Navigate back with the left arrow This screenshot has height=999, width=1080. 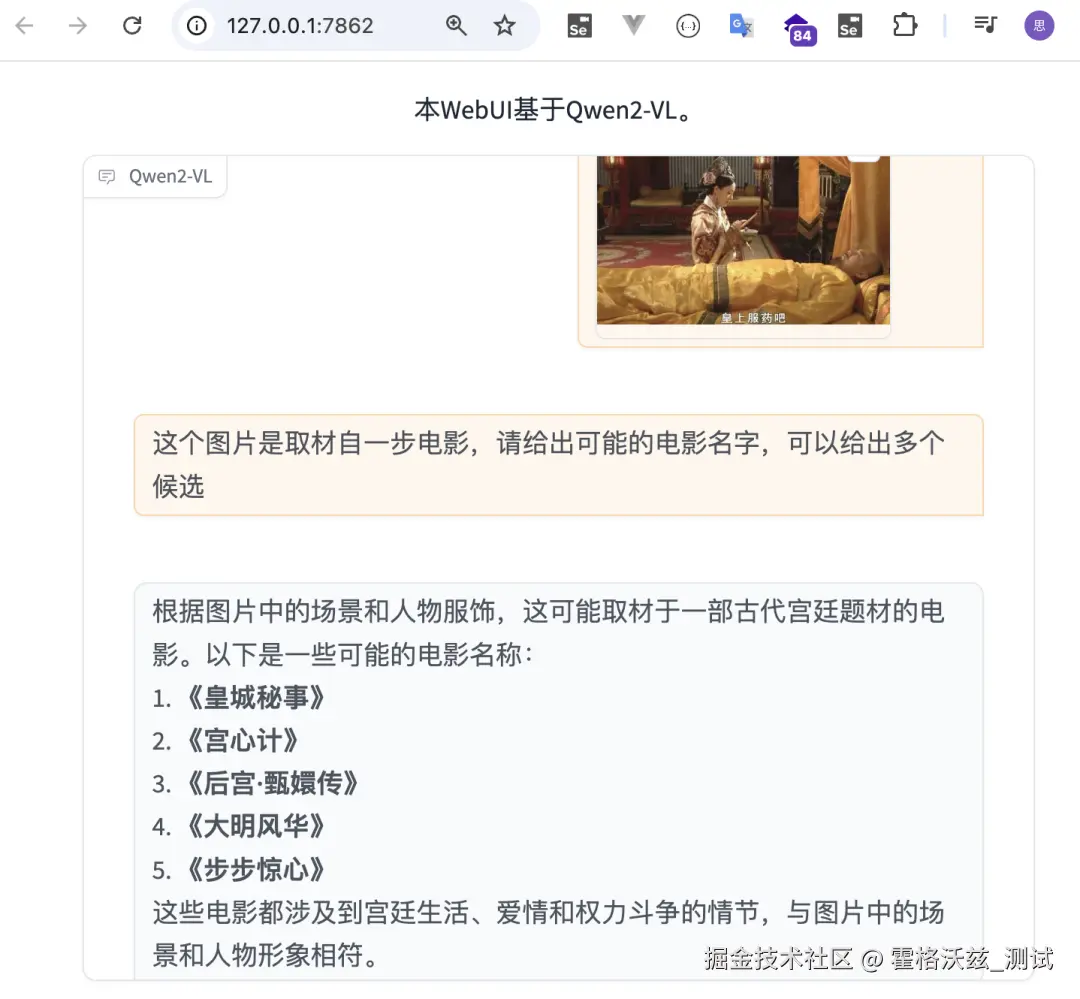point(22,26)
